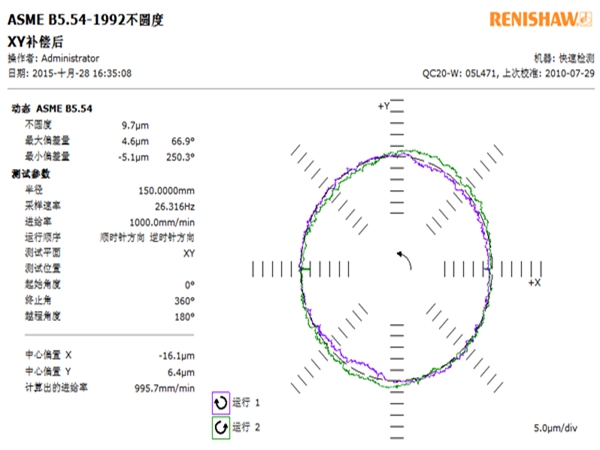Click the XY补偿后 subtitle
The image size is (600, 450).
[x=36, y=41]
